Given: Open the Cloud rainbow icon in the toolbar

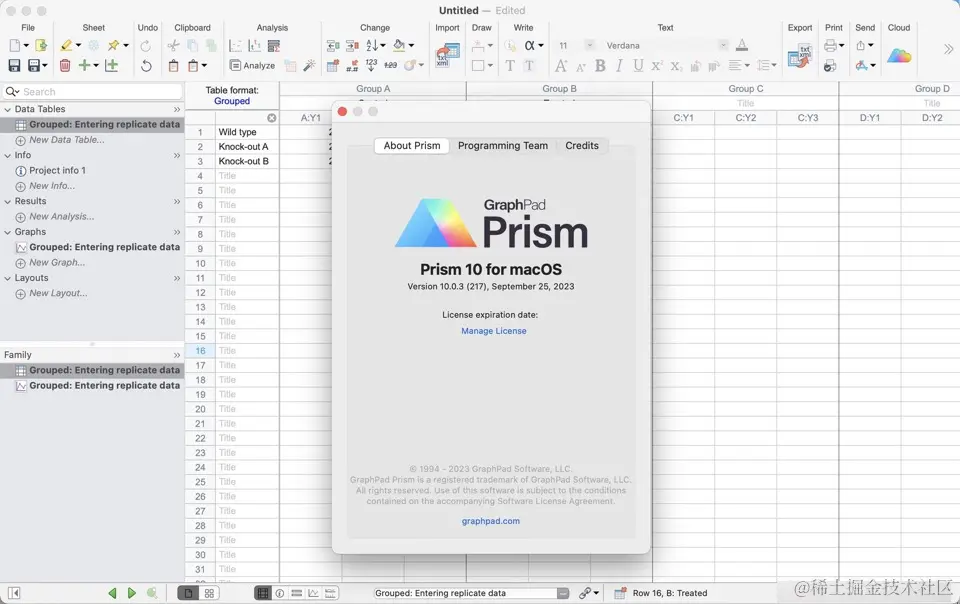Looking at the screenshot, I should pyautogui.click(x=897, y=53).
